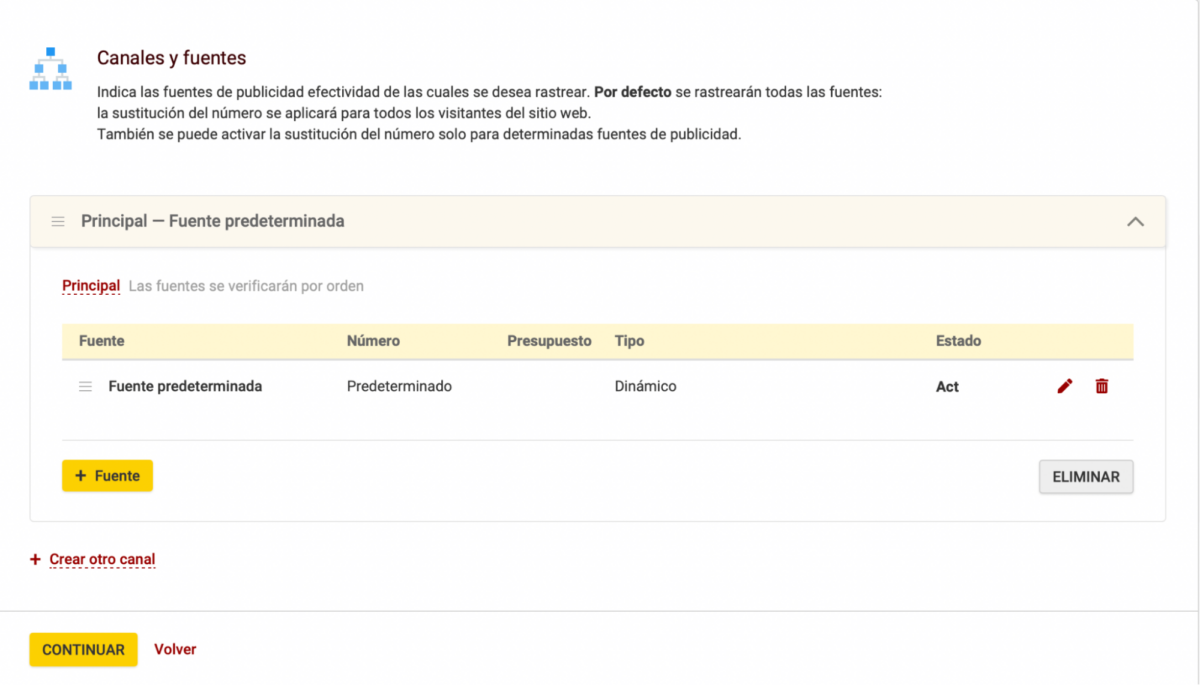Delete Fuente predeterminada with the trash icon
1200x685 pixels.
[x=1102, y=386]
